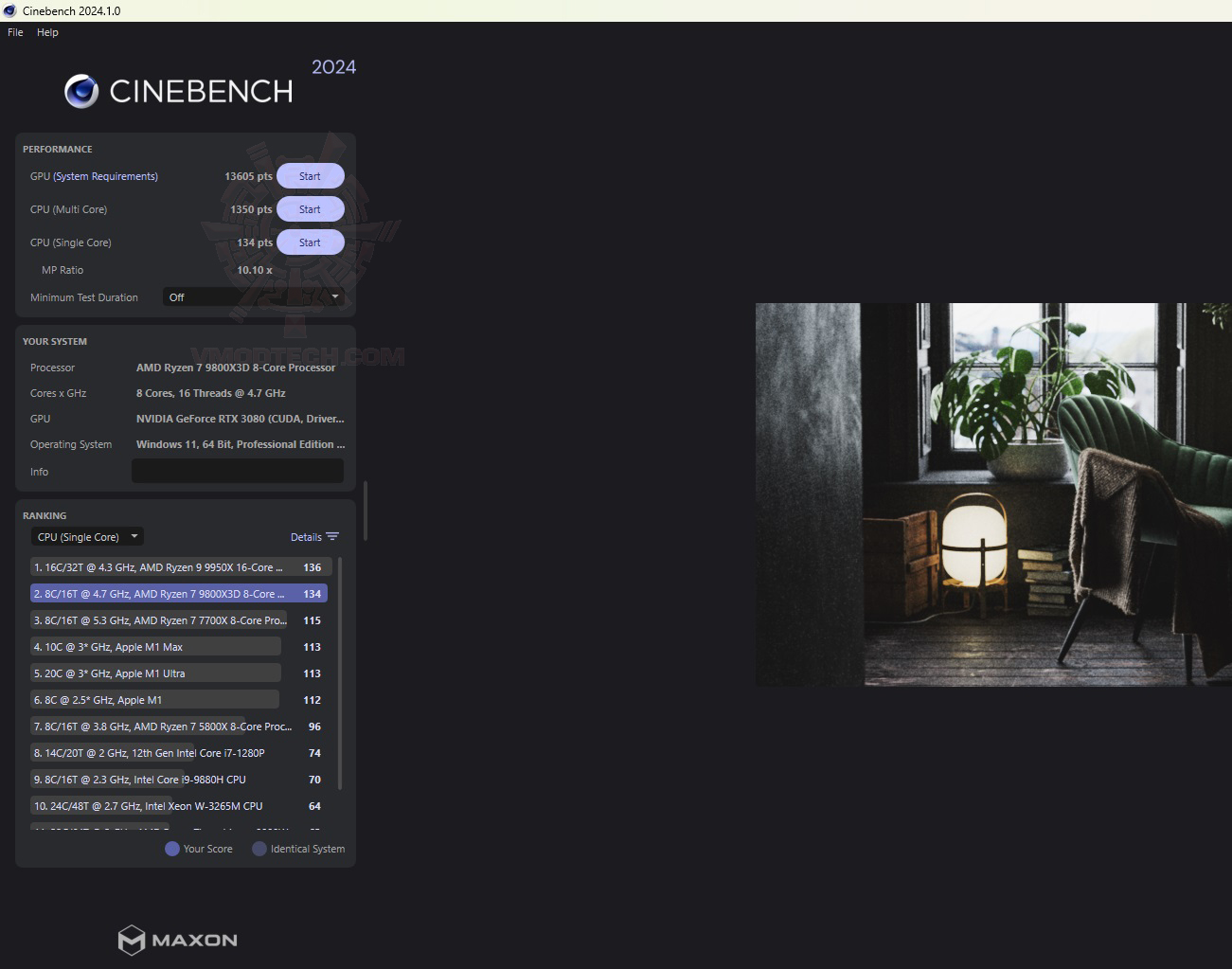Image resolution: width=1232 pixels, height=969 pixels.
Task: Click the PERFORMANCE section heading
Action: coord(58,149)
